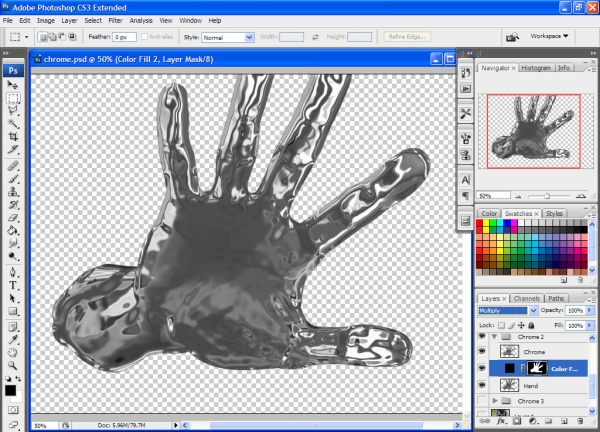Toggle lock image pixels
The height and width of the screenshot is (432, 600).
click(511, 326)
